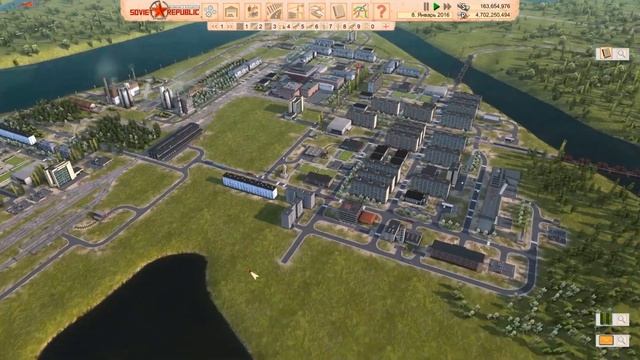Select quick bar slot 9
640x360 pixels.
tap(355, 27)
